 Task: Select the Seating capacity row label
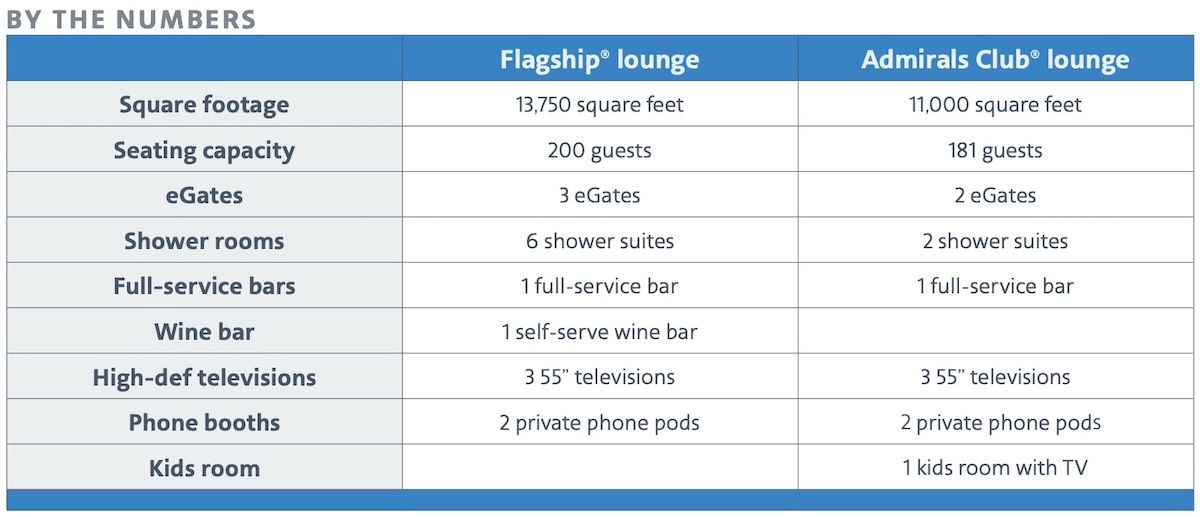pos(204,151)
